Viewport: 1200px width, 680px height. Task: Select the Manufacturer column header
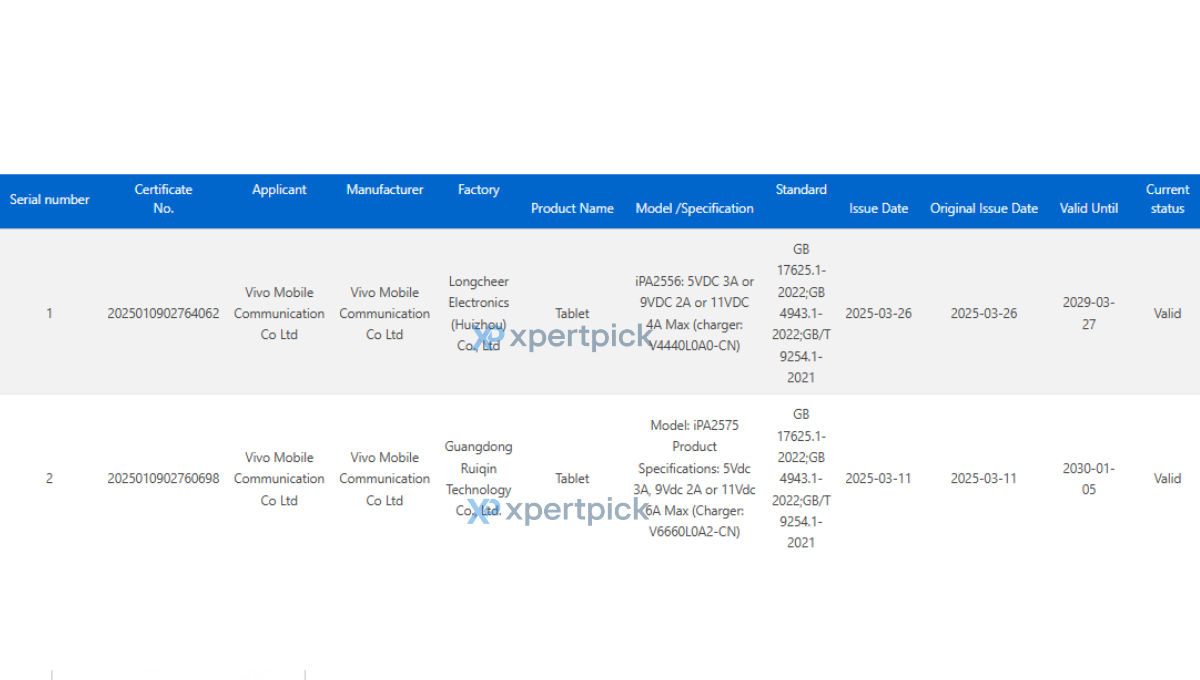[385, 189]
